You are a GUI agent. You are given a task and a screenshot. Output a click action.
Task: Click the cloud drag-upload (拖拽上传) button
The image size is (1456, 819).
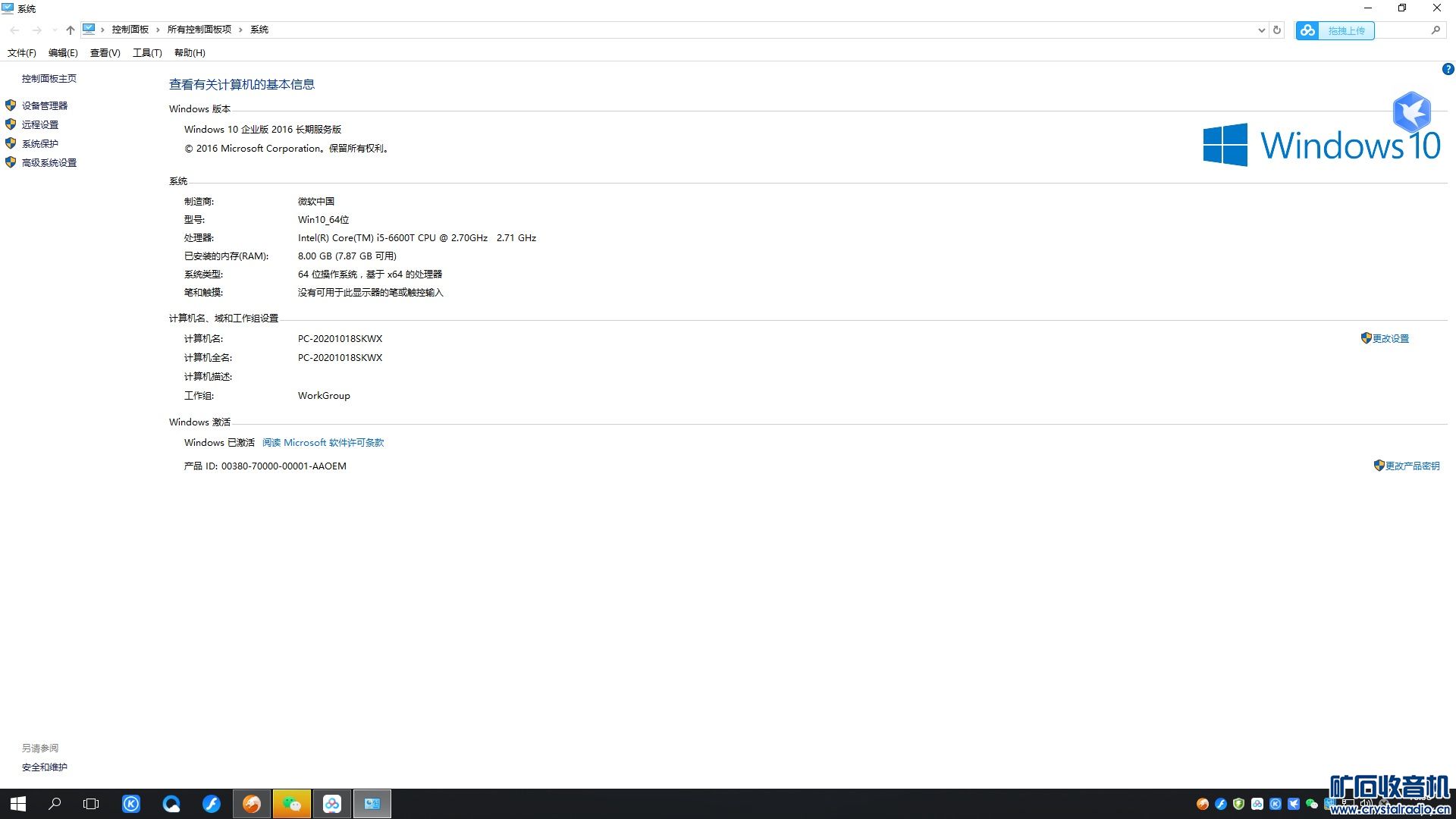coord(1335,30)
